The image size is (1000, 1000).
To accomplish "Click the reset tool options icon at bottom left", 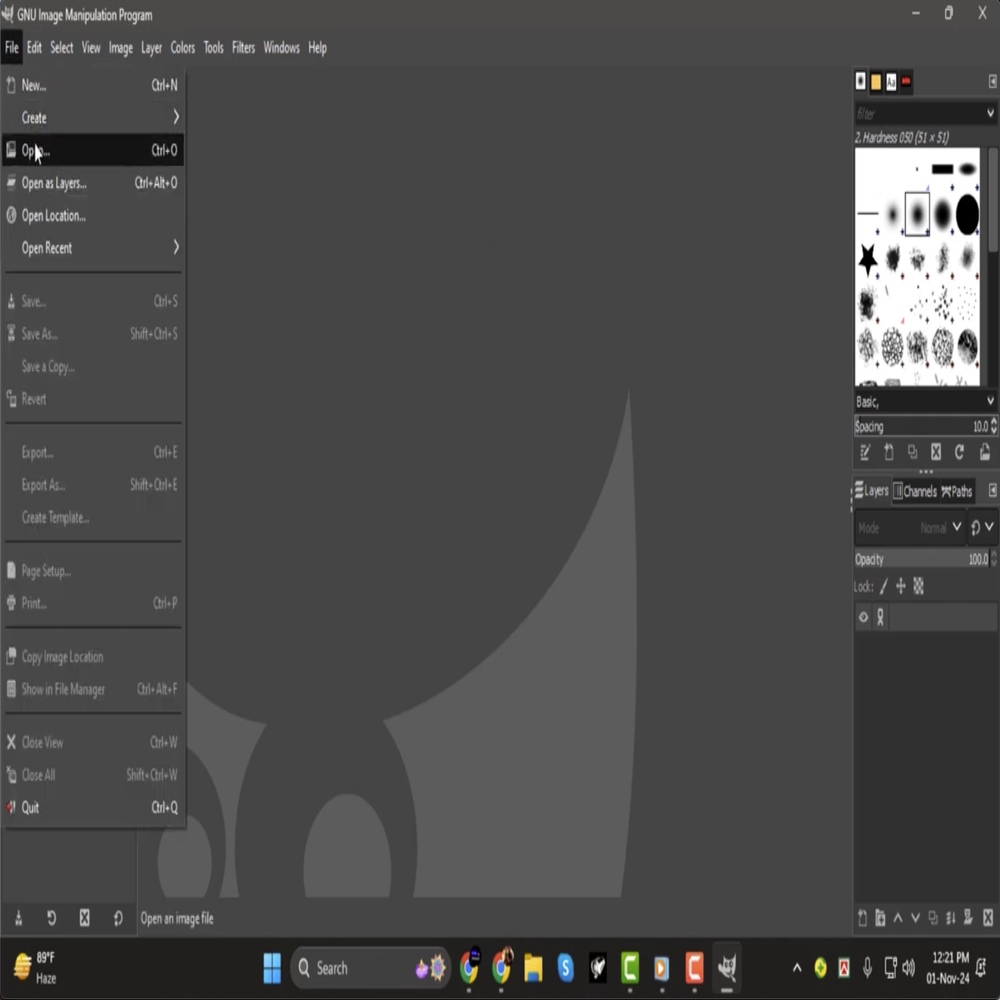I will pyautogui.click(x=118, y=918).
